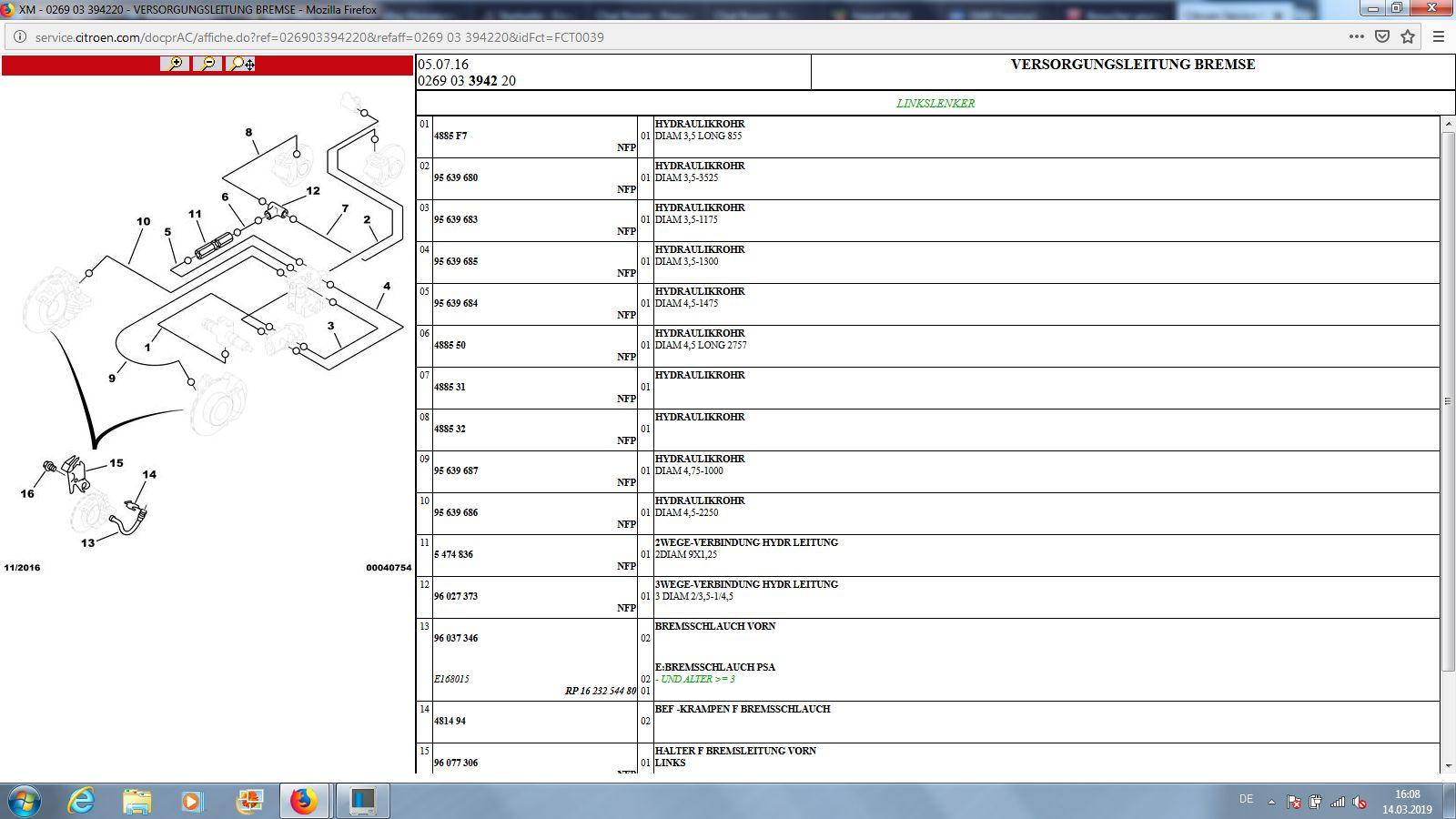Screen dimensions: 1456x819
Task: Click the vertical scrollbar thumb of the parts list
Action: tap(1448, 401)
